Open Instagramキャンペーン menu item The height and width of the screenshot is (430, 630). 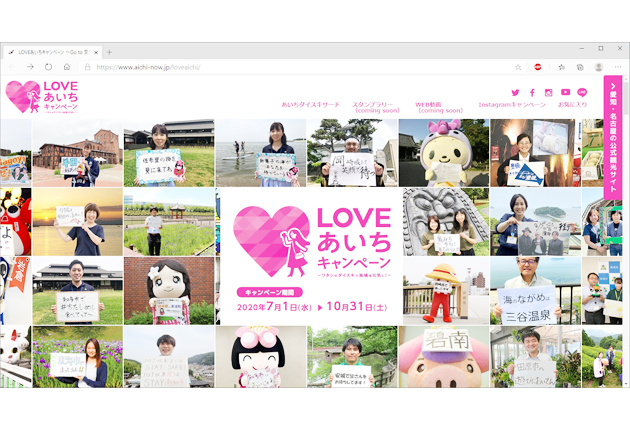coord(512,104)
